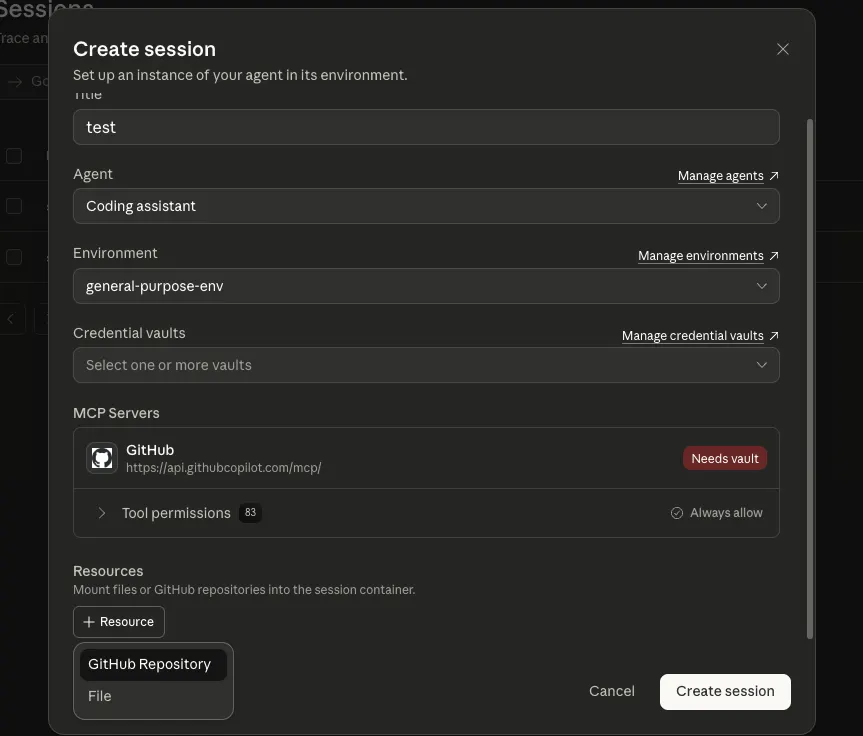Open the Environment dropdown showing general-purpose-env

426,286
